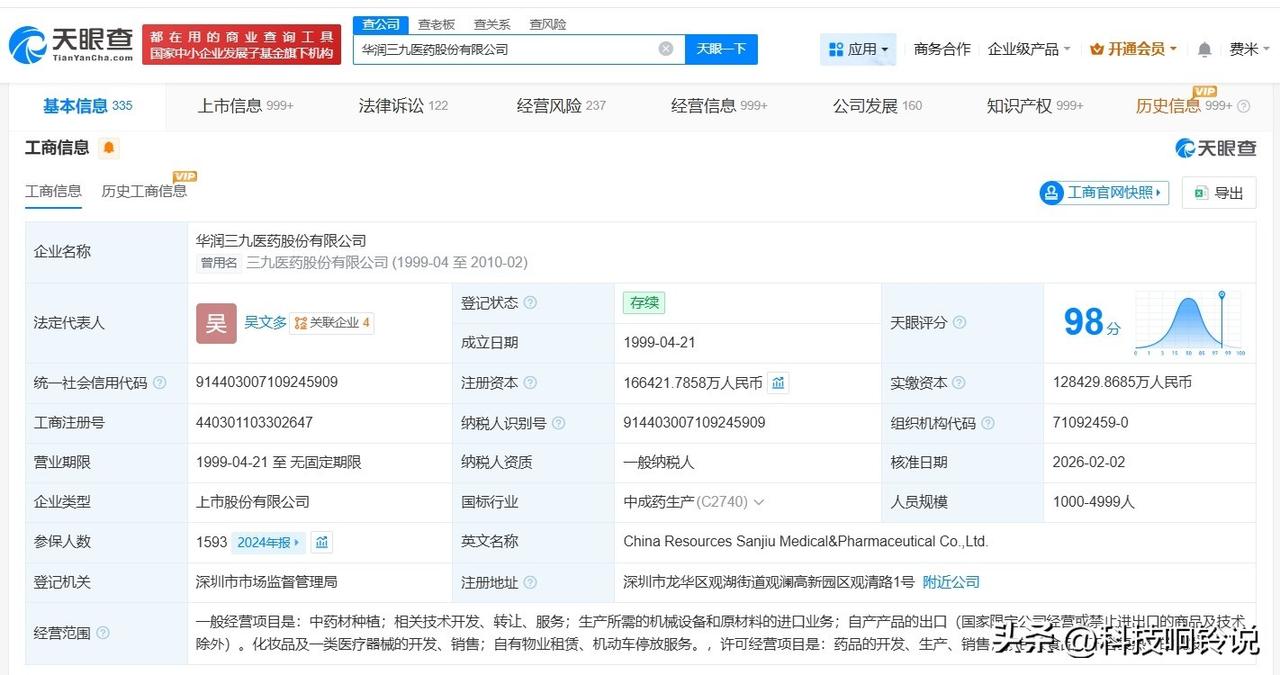Click the 关联企业 4 badge
The image size is (1280, 675).
[332, 322]
